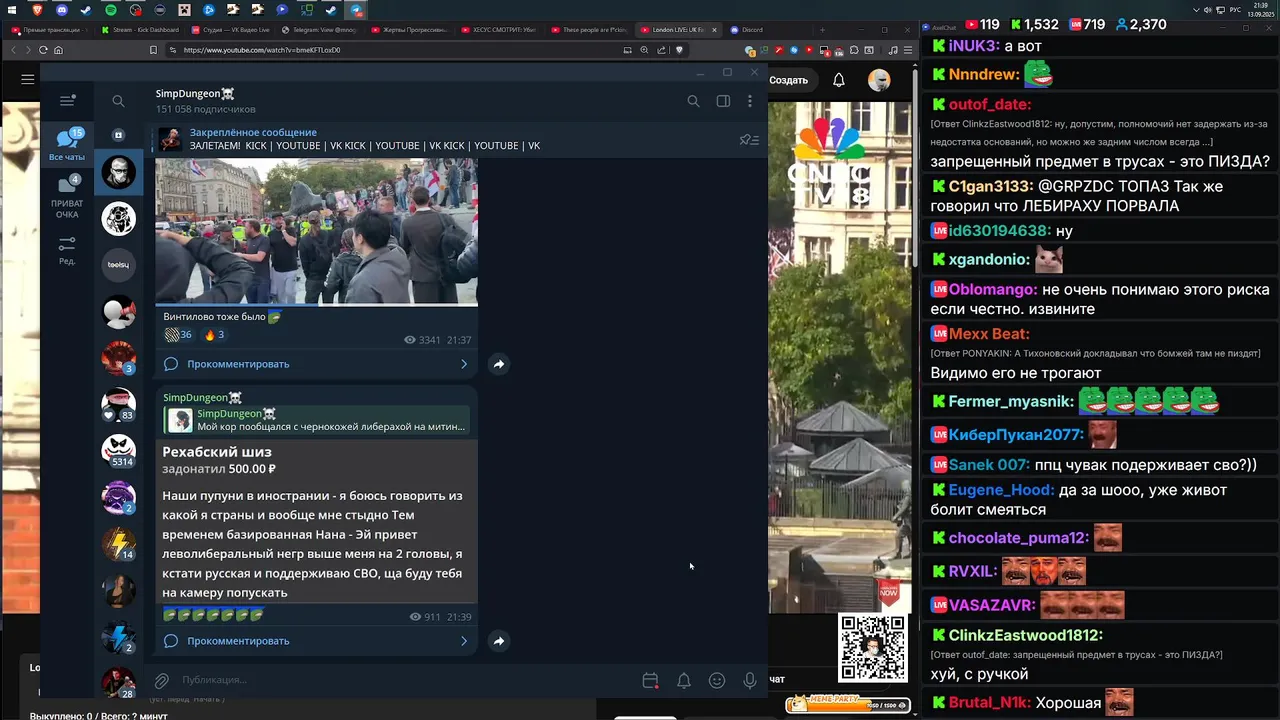Screen dimensions: 1280x720
Task: Add the 36-count reaction on video post
Action: coord(178,335)
